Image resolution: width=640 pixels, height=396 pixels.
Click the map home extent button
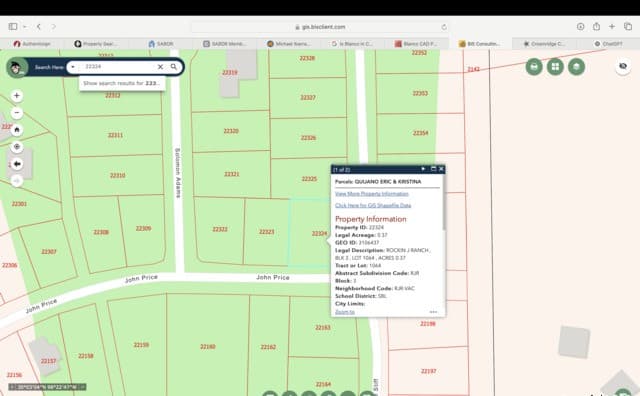coord(17,130)
